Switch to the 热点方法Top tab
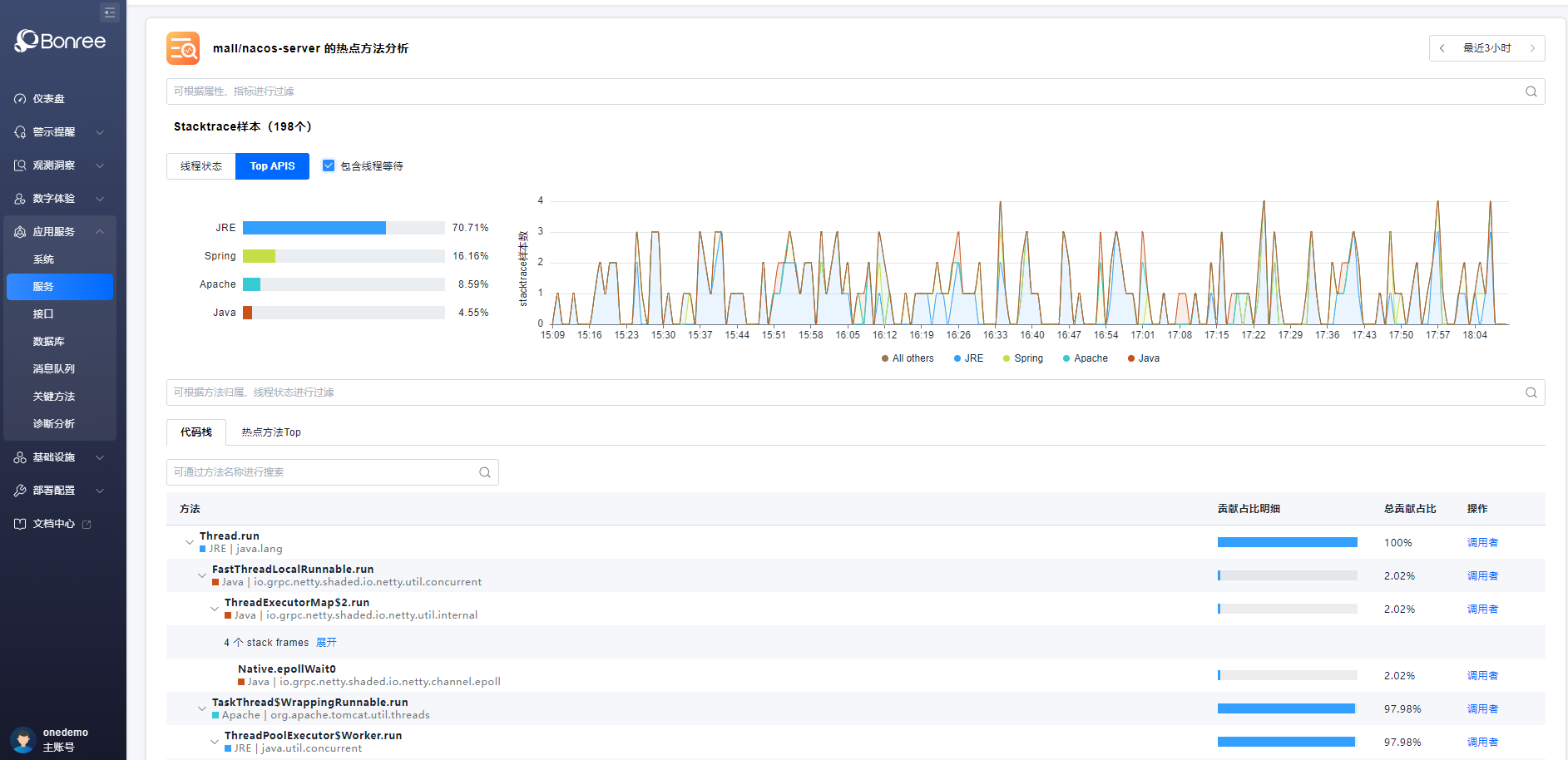This screenshot has height=760, width=1568. [271, 432]
